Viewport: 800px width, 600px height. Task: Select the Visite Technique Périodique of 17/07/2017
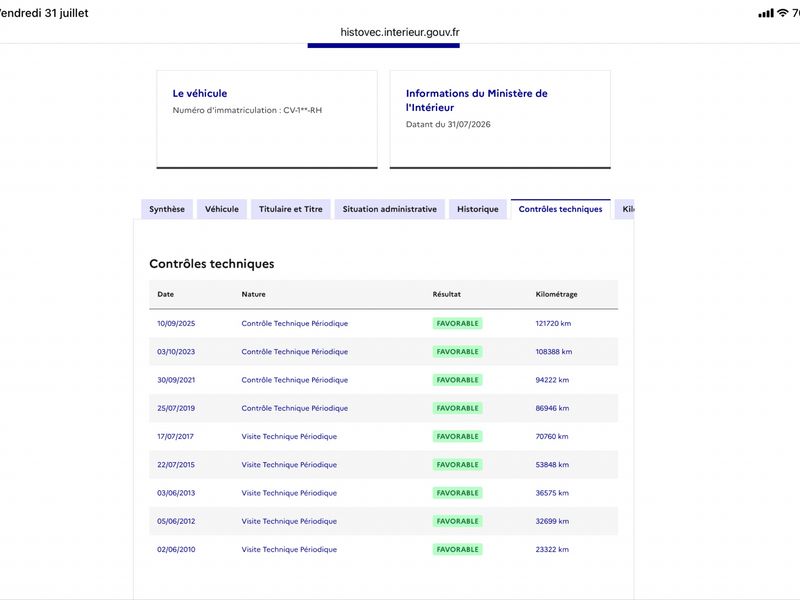pos(289,437)
